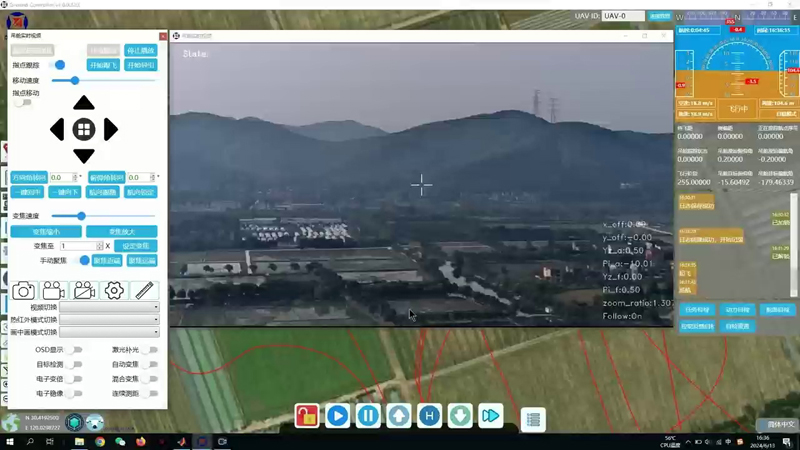Viewport: 800px width, 450px height.
Task: Click the hexagon cube icon bottom-left
Action: coord(74,422)
